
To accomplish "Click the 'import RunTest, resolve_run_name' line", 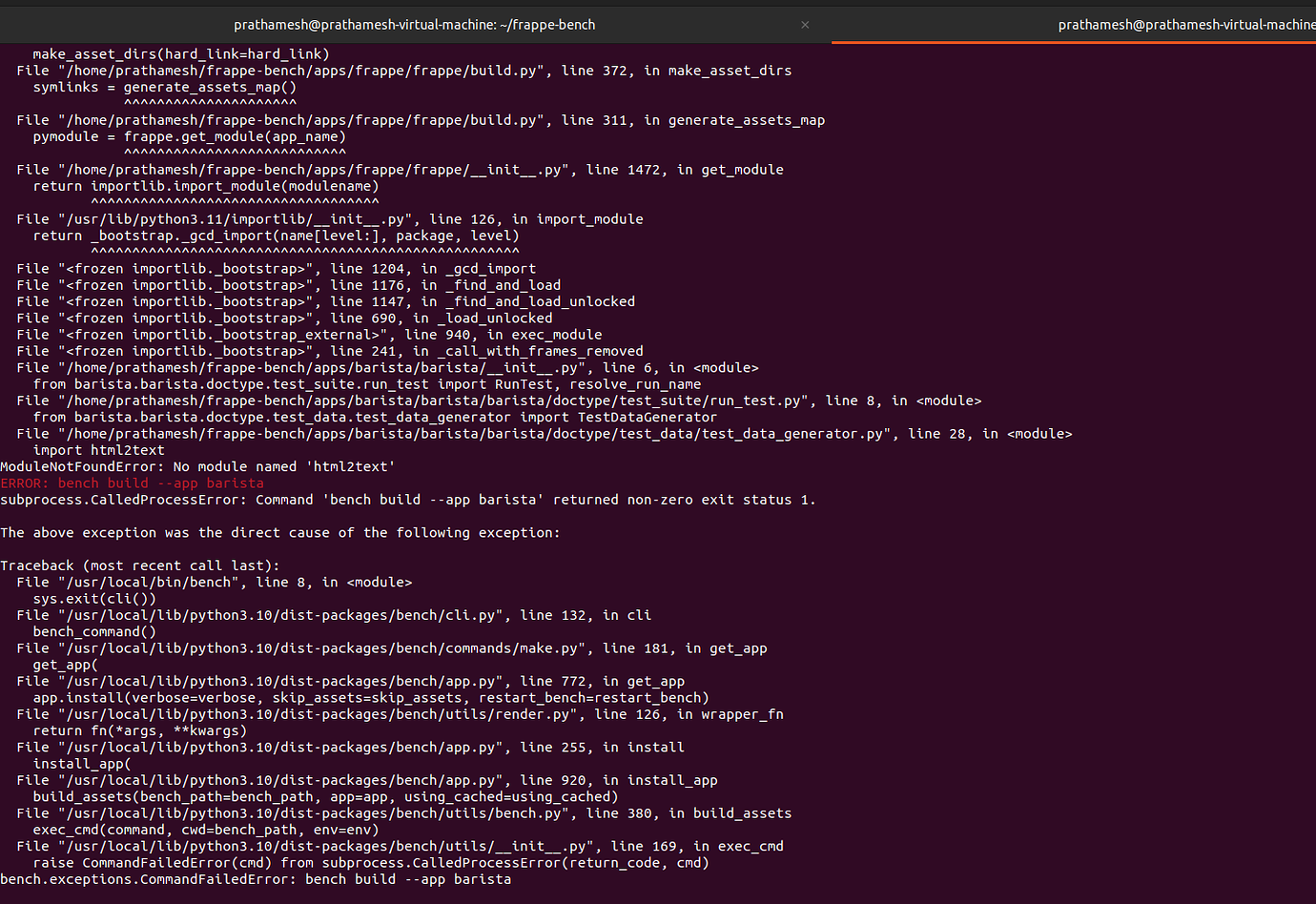I will [x=367, y=384].
